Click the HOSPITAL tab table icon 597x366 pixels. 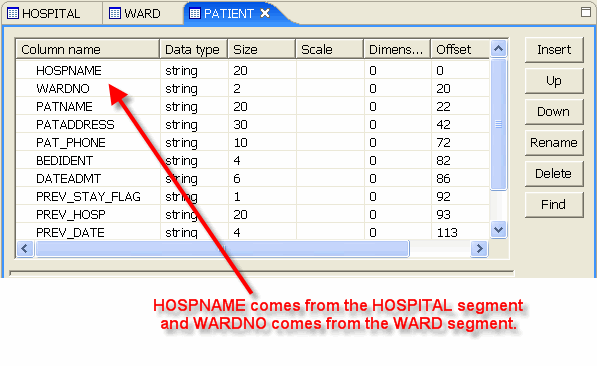coord(13,14)
